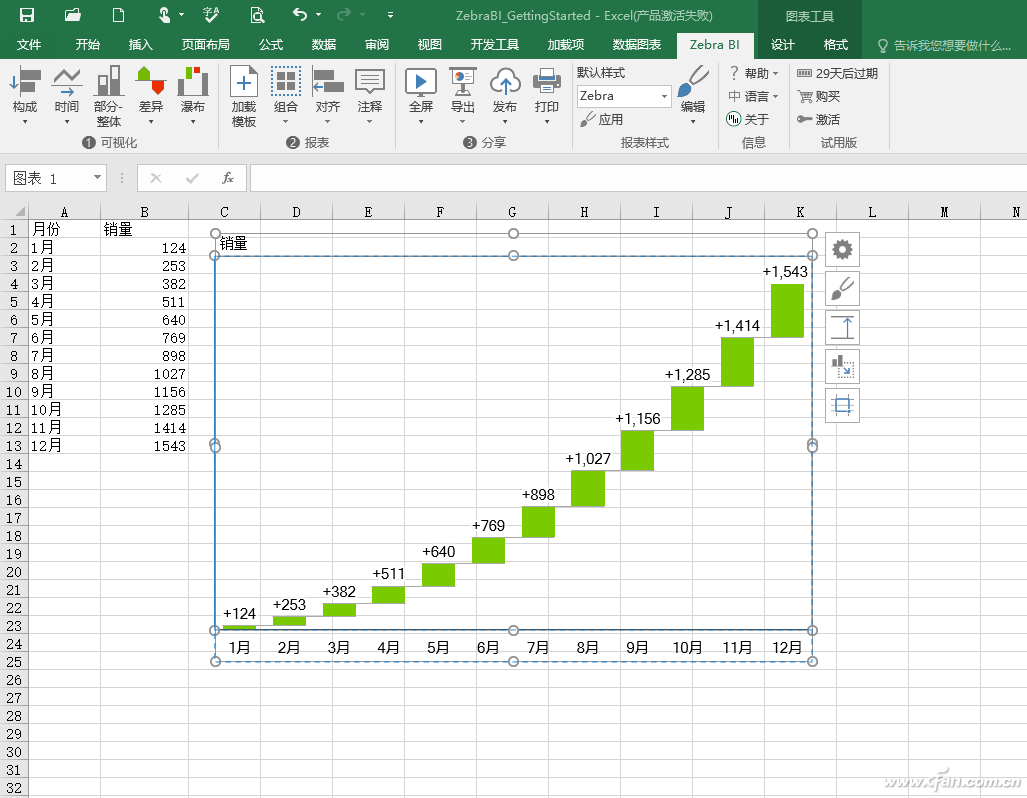Open the 公式 tab
Viewport: 1027px width, 798px height.
coord(271,45)
